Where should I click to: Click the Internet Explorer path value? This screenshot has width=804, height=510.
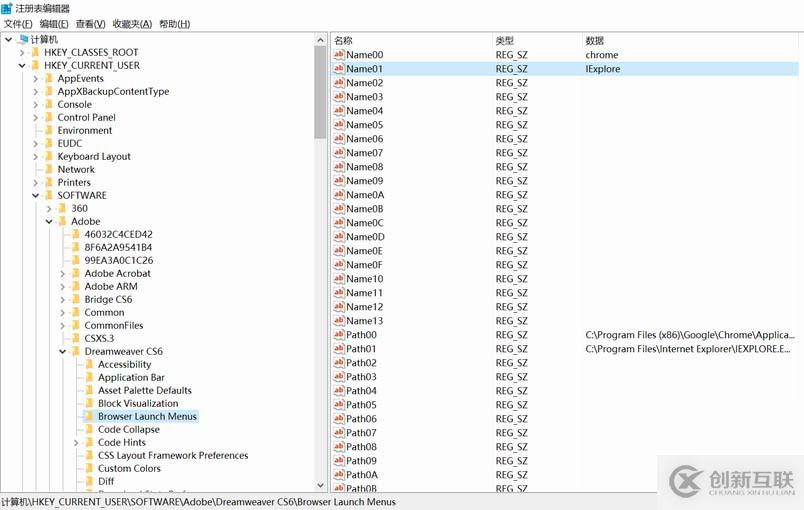pyautogui.click(x=688, y=349)
